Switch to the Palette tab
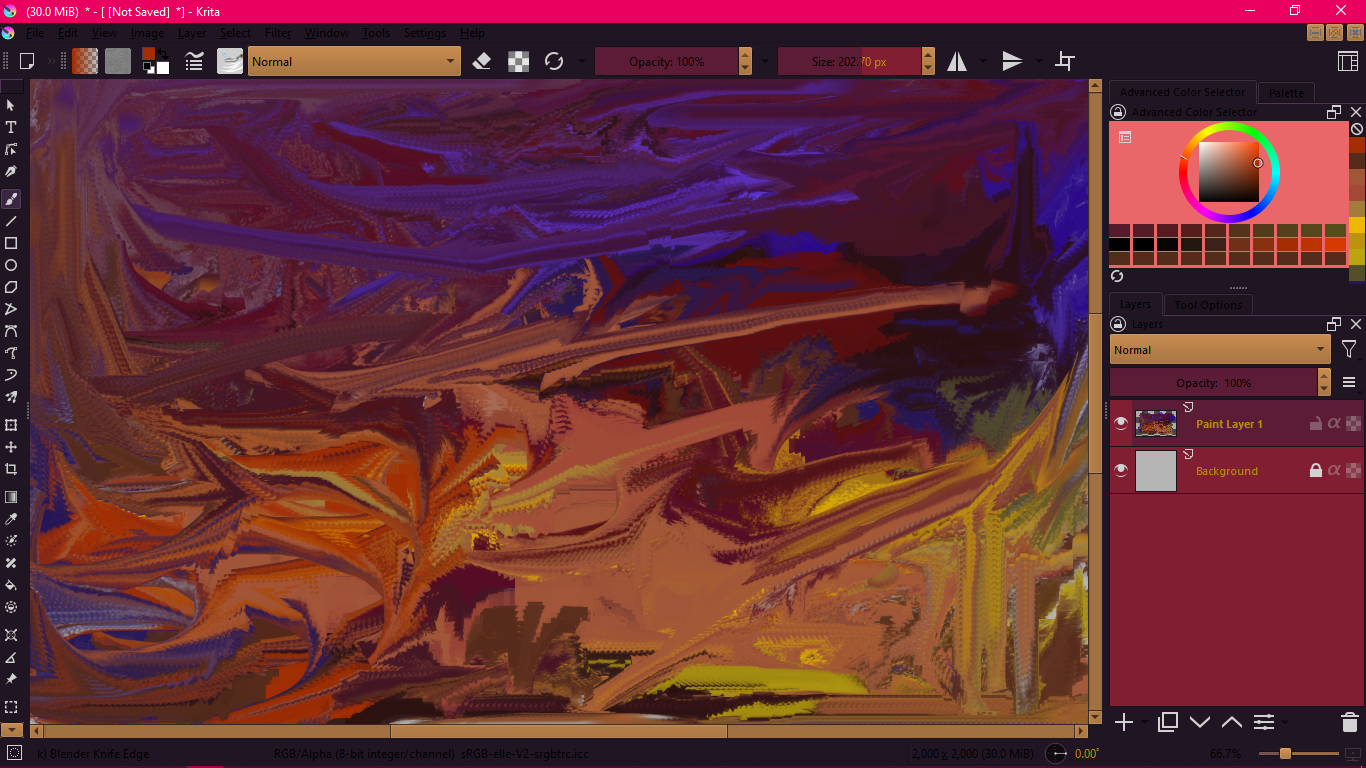Image resolution: width=1366 pixels, height=768 pixels. pos(1286,92)
